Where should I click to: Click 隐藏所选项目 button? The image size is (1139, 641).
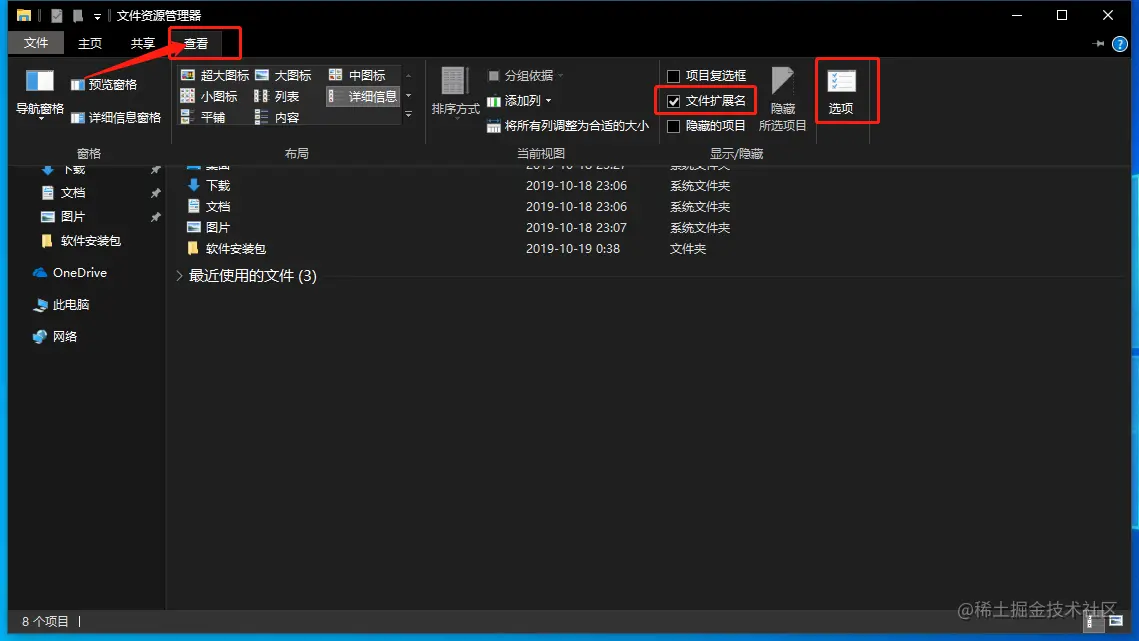(x=782, y=100)
